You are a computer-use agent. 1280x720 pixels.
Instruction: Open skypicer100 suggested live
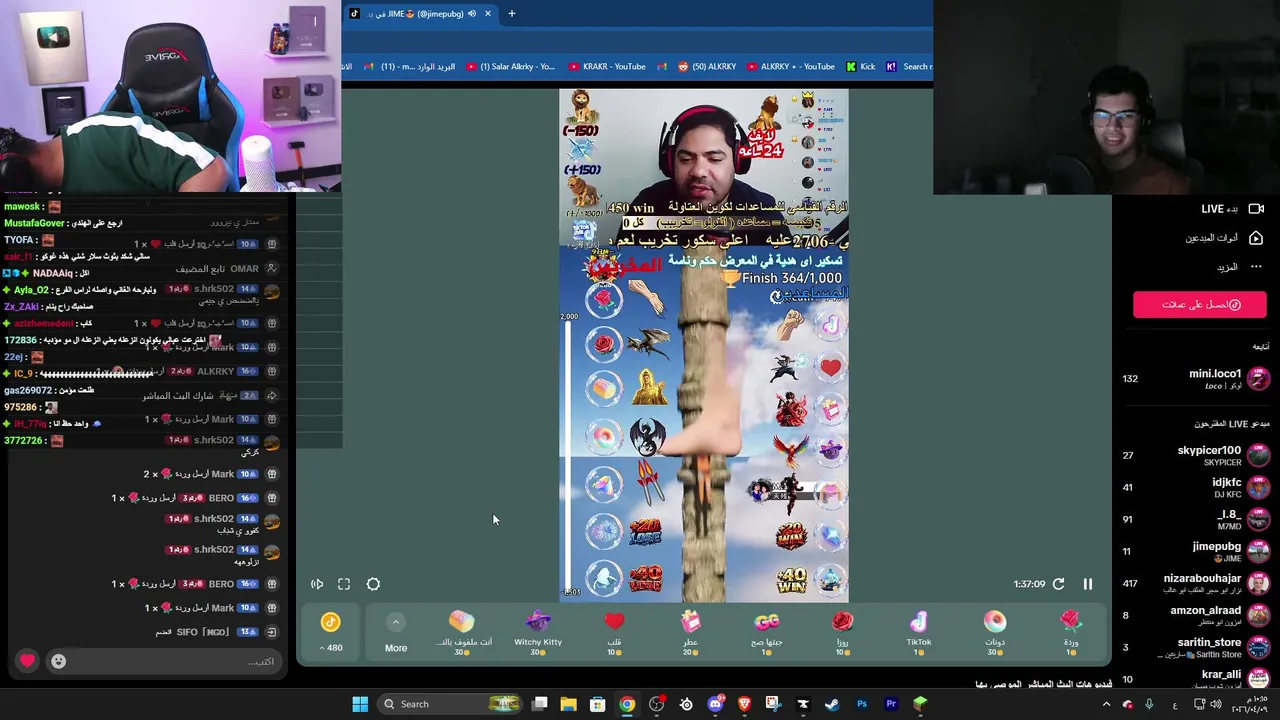1195,455
